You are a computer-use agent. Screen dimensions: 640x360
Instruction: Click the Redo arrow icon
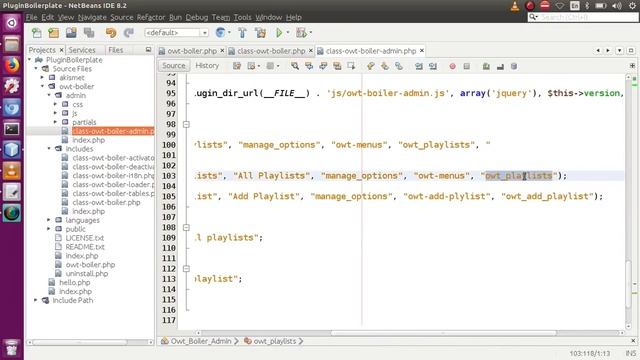[129, 33]
